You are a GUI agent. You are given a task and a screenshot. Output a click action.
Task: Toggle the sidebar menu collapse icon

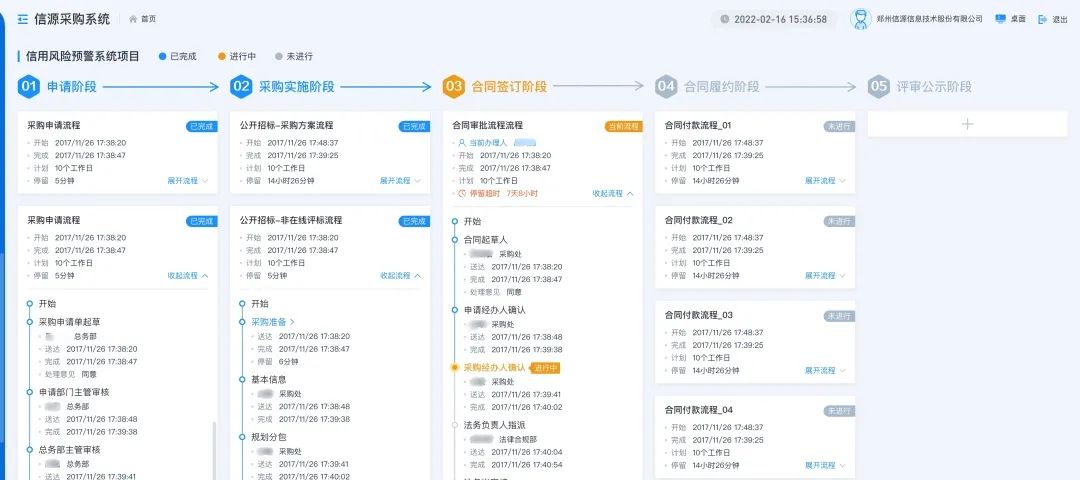(x=23, y=19)
